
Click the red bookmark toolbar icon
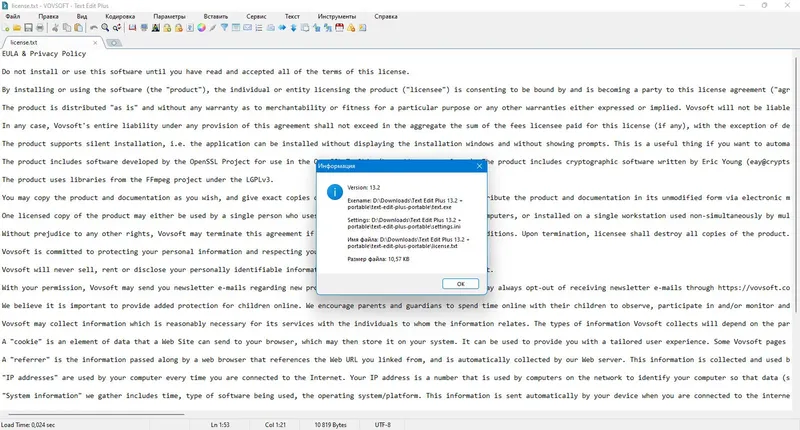(132, 28)
